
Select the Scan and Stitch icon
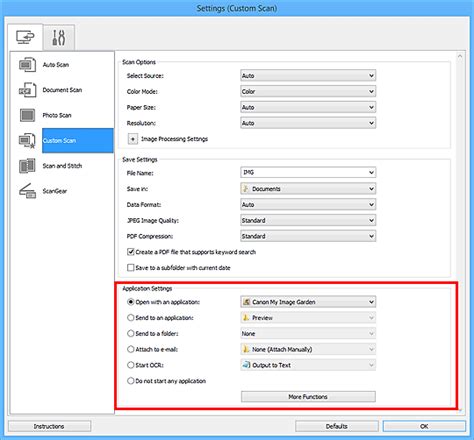(27, 166)
